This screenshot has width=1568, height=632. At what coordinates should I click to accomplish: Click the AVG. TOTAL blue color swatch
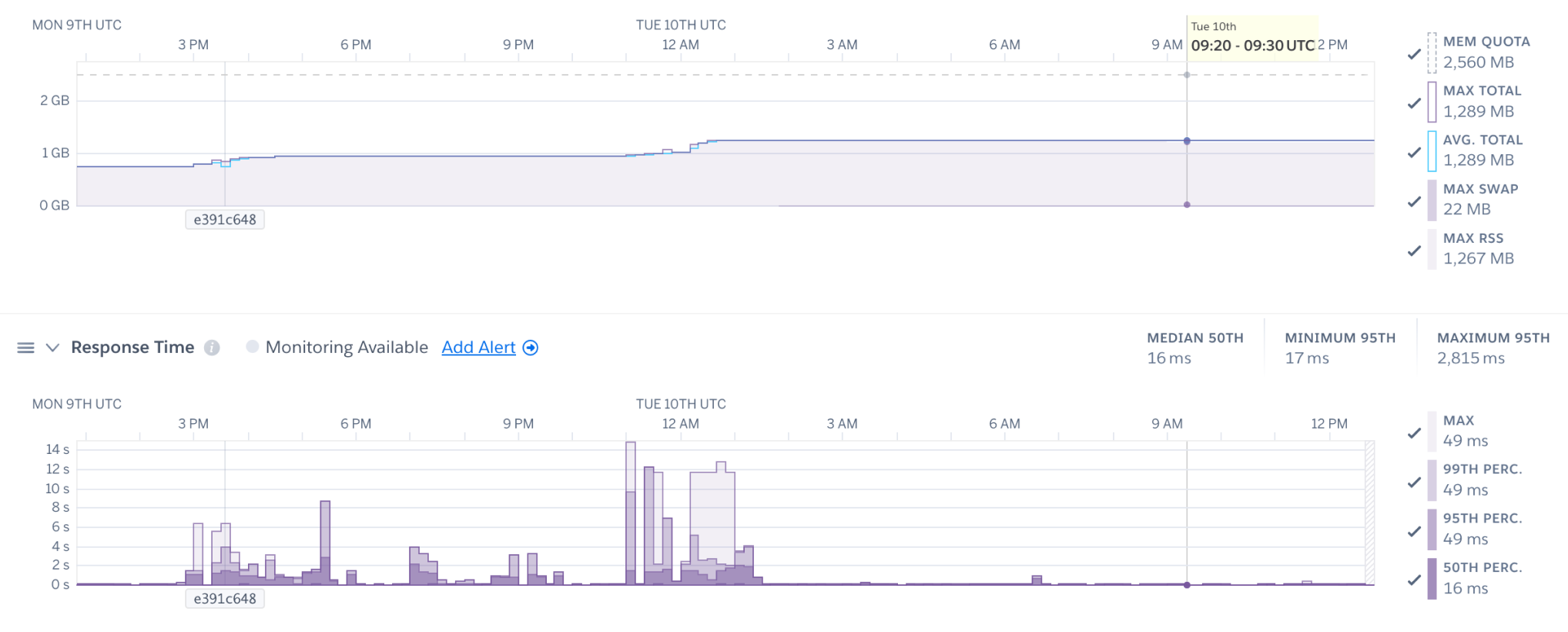[x=1432, y=151]
